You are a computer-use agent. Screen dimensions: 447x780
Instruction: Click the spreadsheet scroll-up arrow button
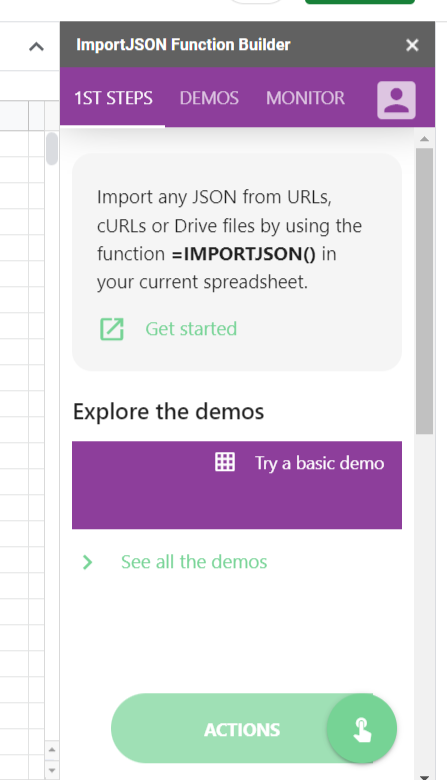coord(52,749)
